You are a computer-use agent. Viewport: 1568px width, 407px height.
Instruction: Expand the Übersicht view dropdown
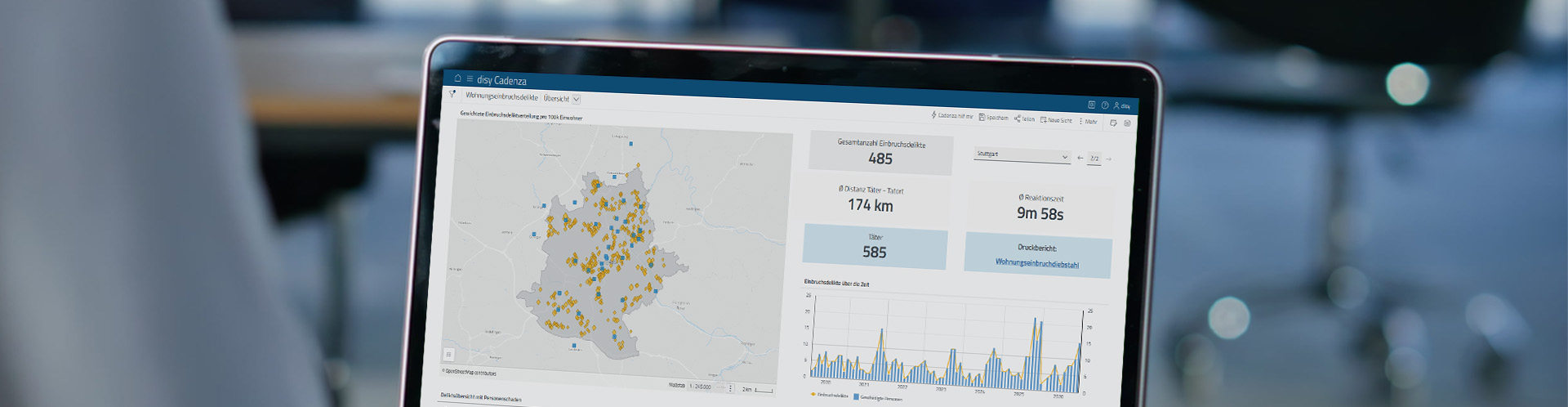point(576,99)
